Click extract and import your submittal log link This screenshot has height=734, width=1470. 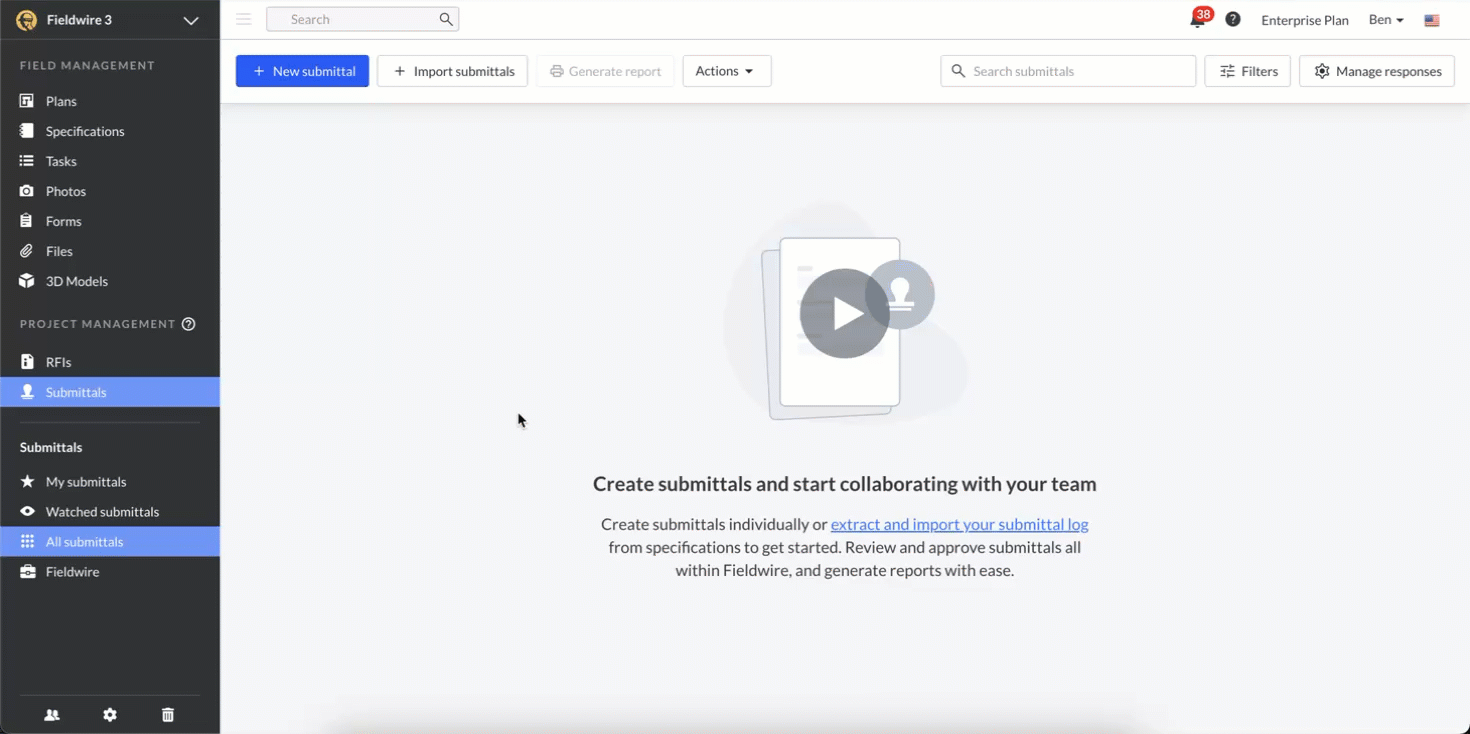(x=959, y=524)
